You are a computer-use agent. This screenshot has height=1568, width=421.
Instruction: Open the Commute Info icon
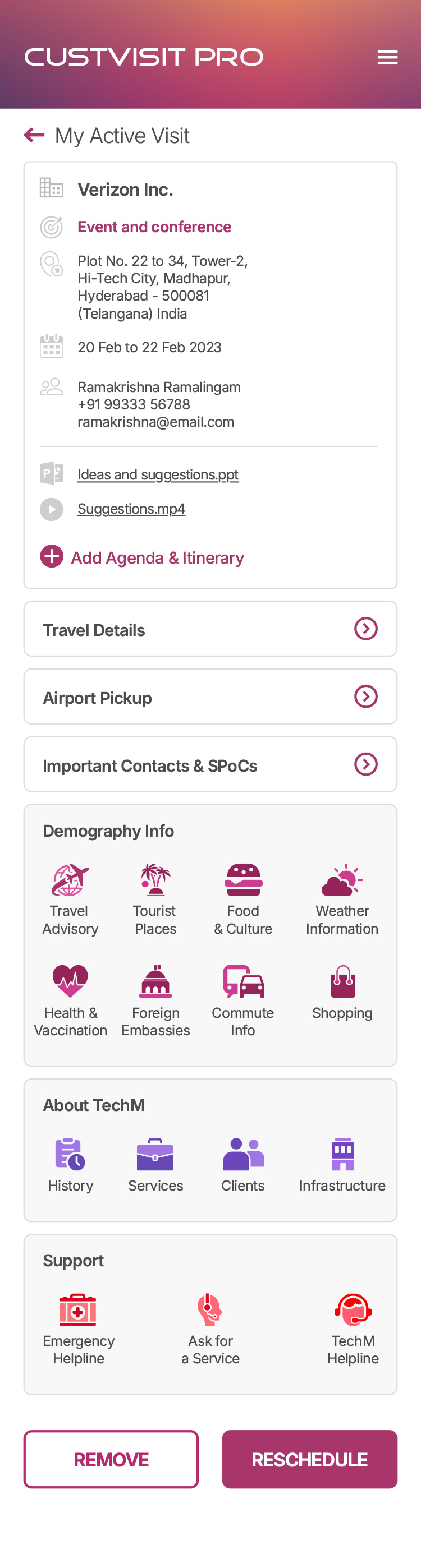243,981
